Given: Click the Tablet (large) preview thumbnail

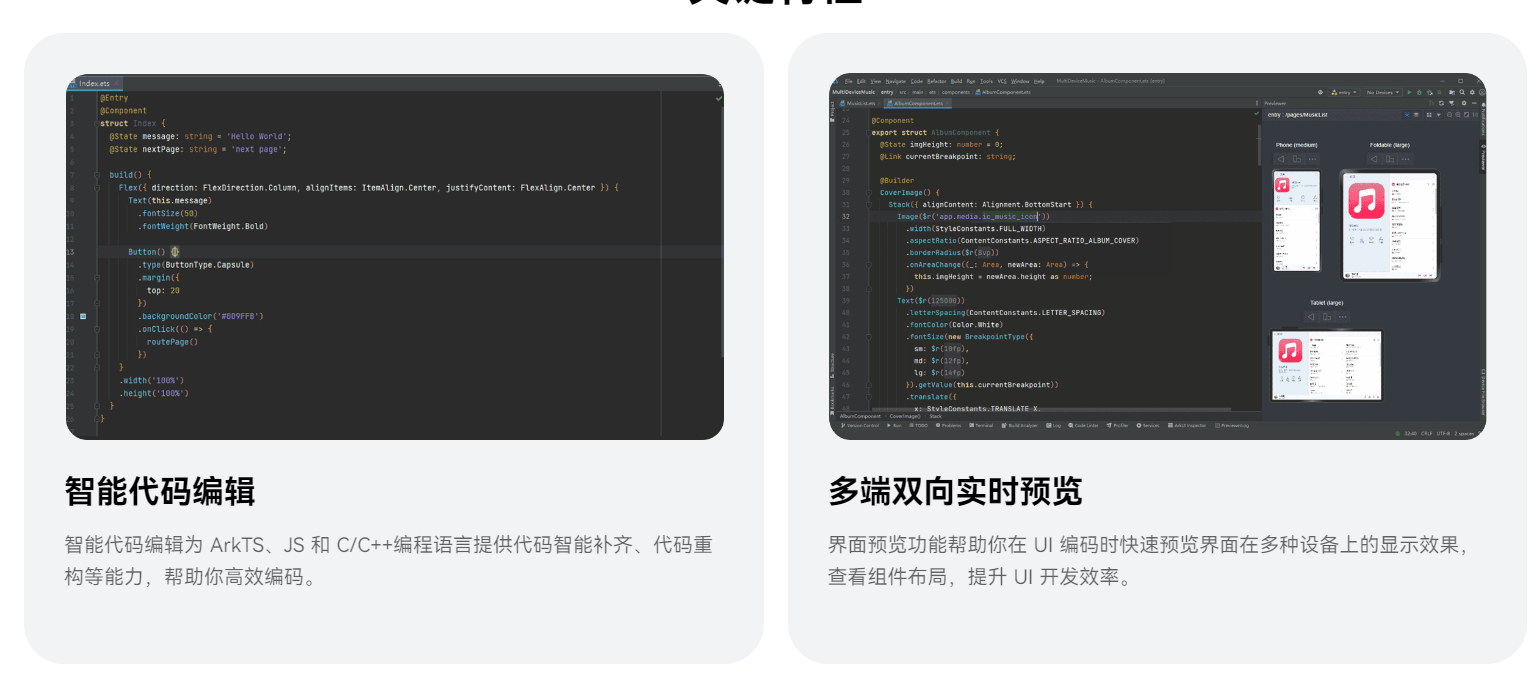Looking at the screenshot, I should (1327, 366).
